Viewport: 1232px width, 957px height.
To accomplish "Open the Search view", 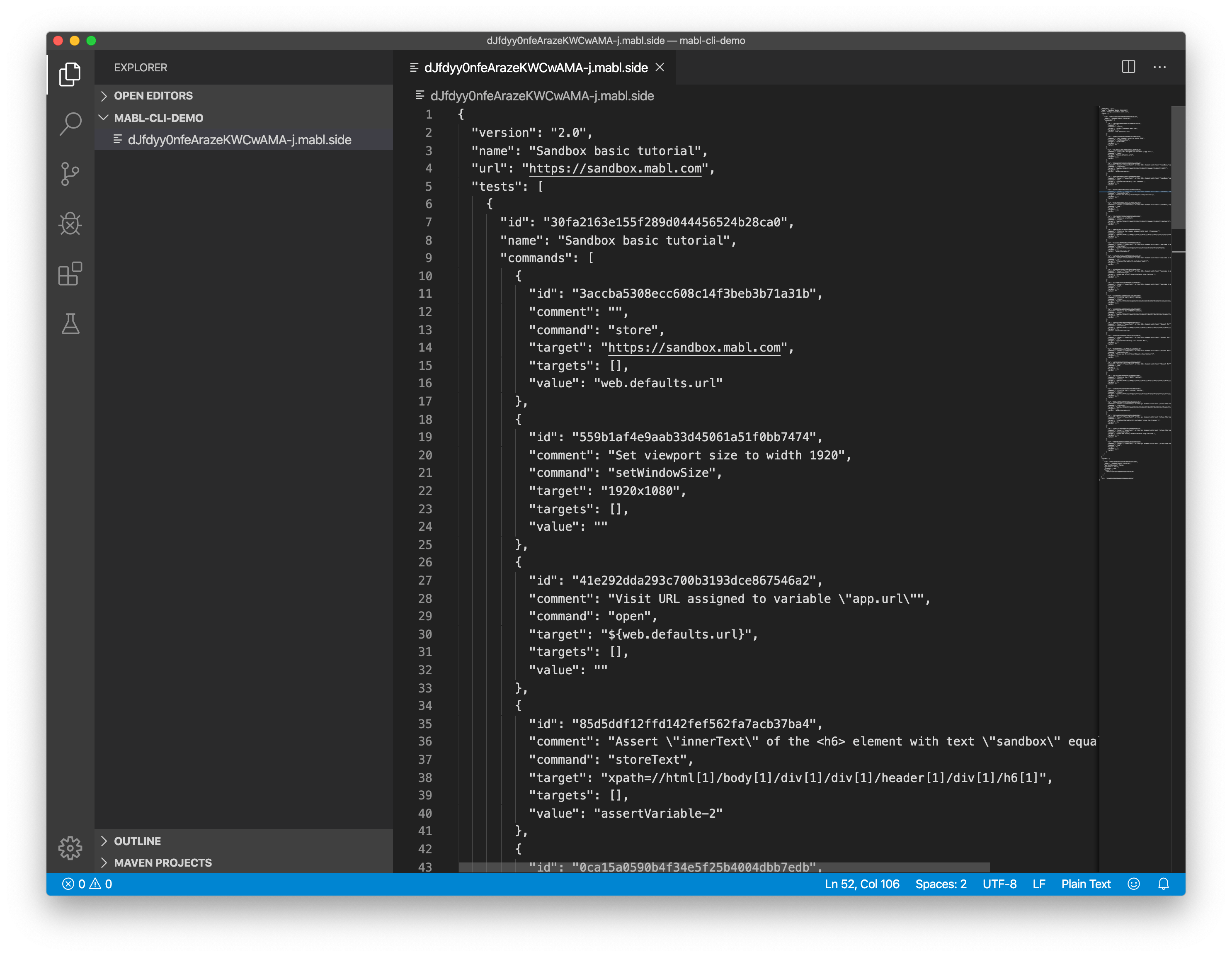I will click(70, 123).
